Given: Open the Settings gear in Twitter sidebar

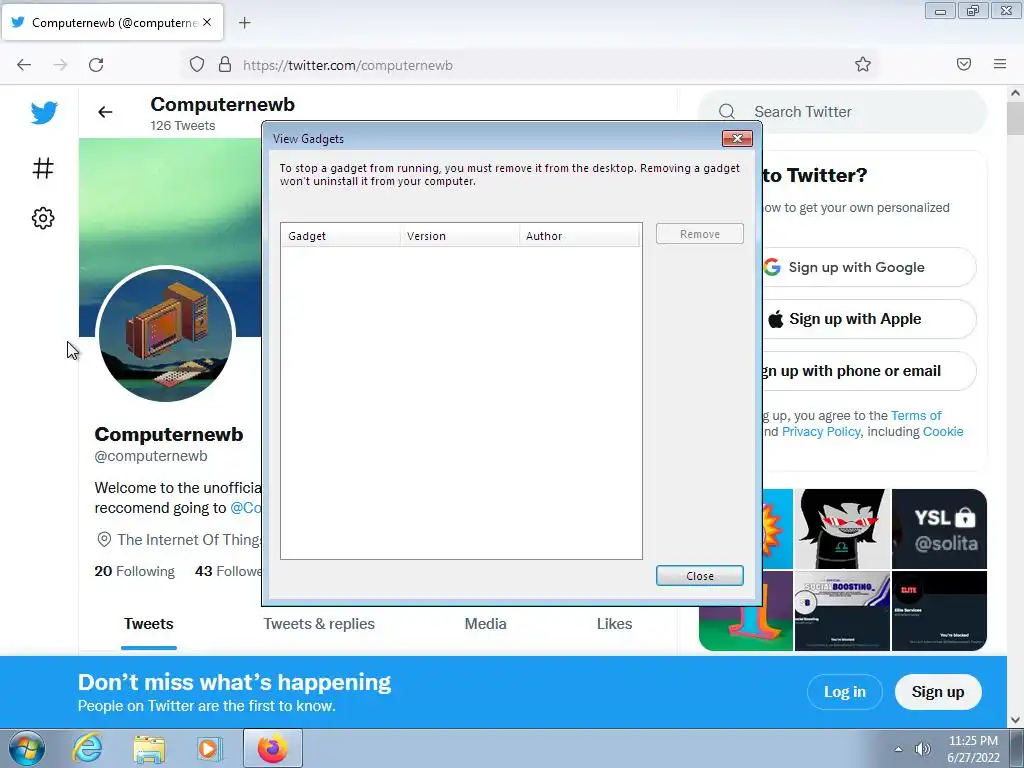Looking at the screenshot, I should pos(43,218).
